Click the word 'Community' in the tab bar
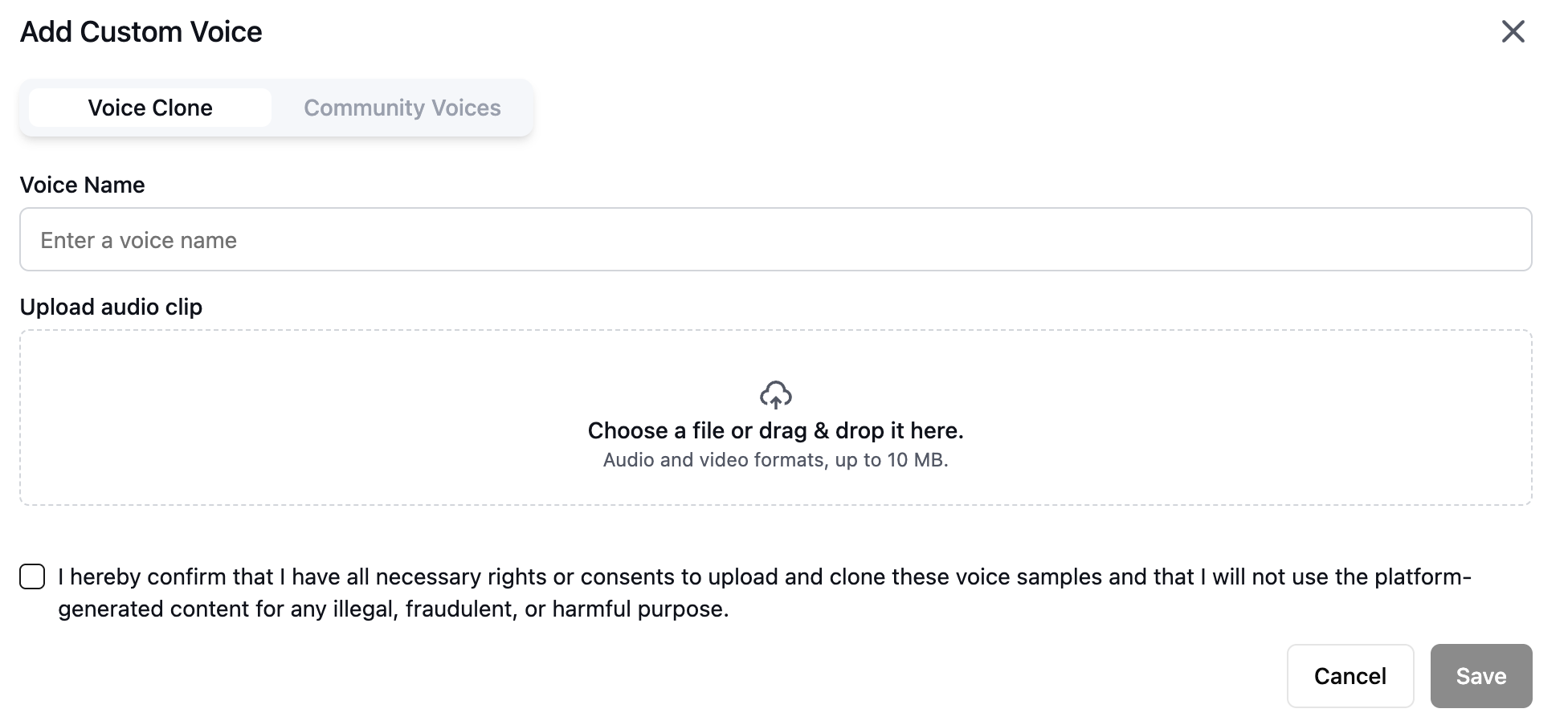The image size is (1568, 721). [364, 108]
